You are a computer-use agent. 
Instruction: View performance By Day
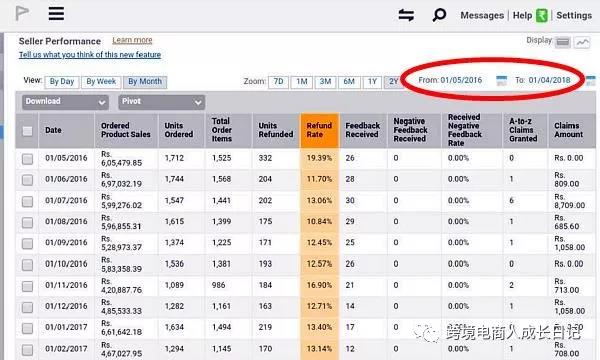point(62,81)
